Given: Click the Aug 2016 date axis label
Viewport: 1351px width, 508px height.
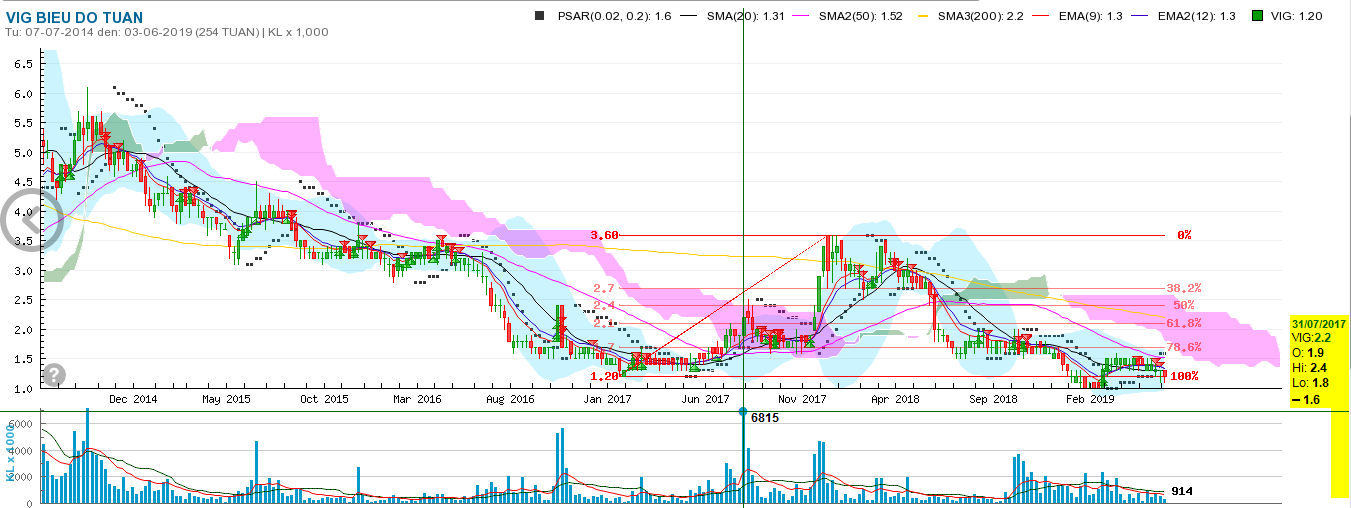Looking at the screenshot, I should [x=510, y=399].
